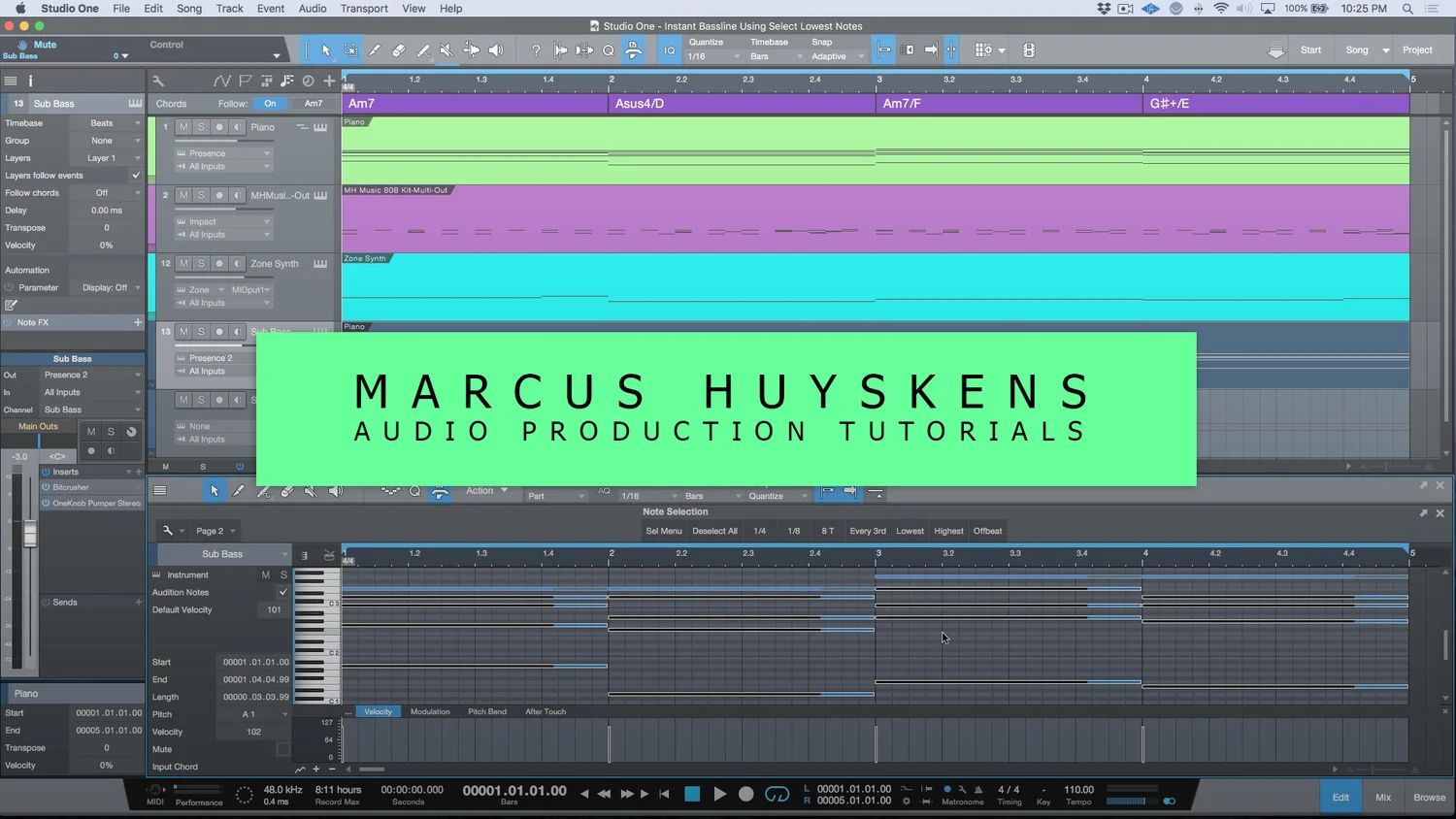1456x819 pixels.
Task: Click the Every 3rd button
Action: point(868,531)
